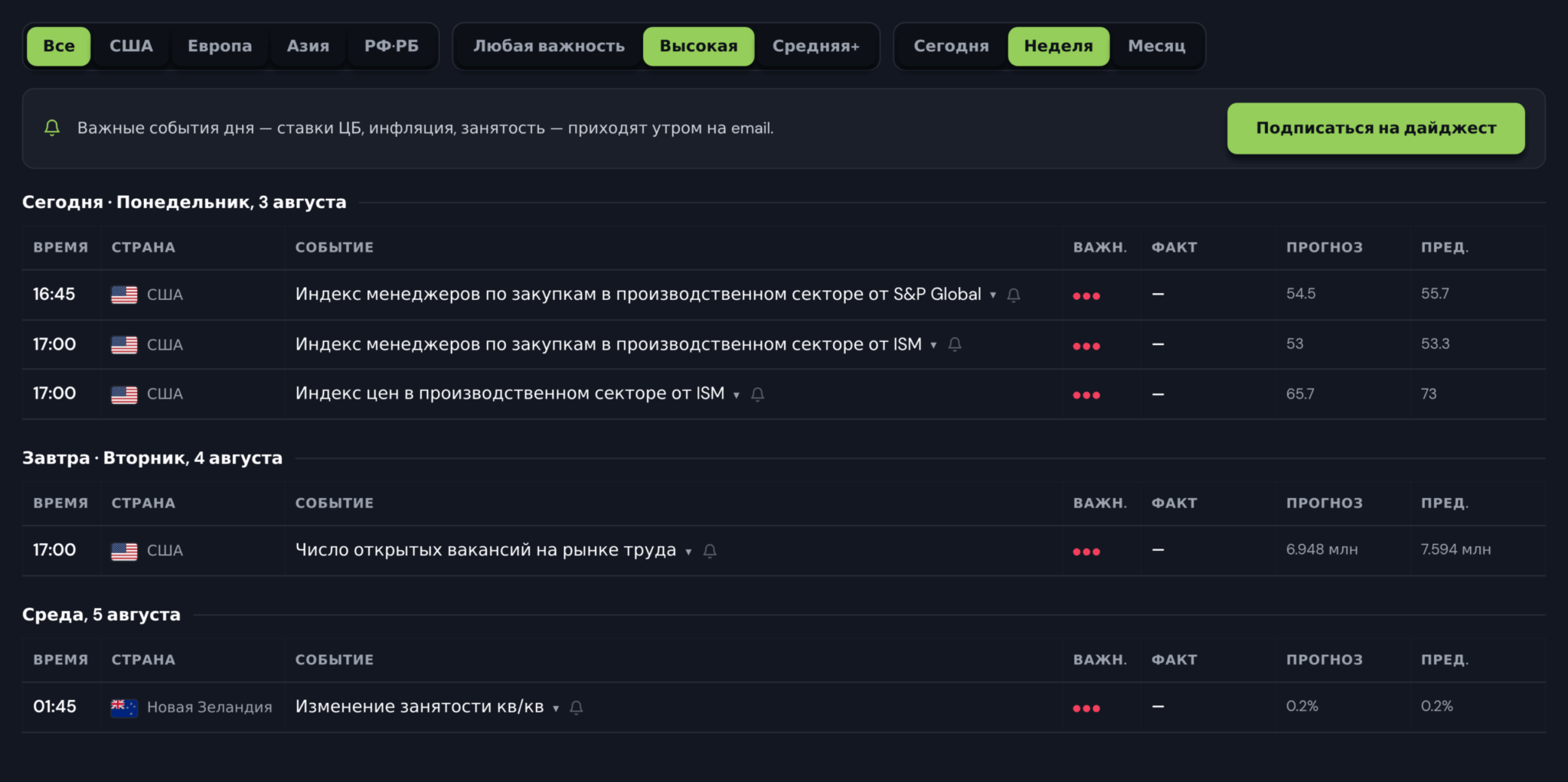Click the 01:45 time cell
The height and width of the screenshot is (782, 1568).
[54, 706]
